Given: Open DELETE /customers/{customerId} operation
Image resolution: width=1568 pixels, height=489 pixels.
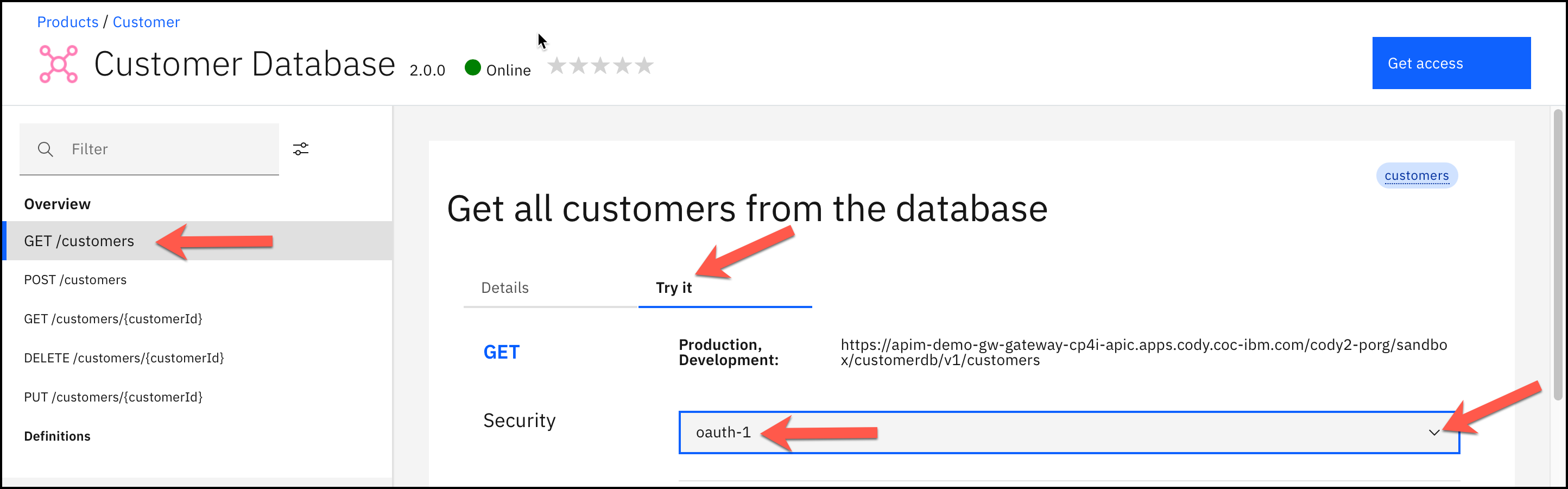Looking at the screenshot, I should tap(124, 358).
